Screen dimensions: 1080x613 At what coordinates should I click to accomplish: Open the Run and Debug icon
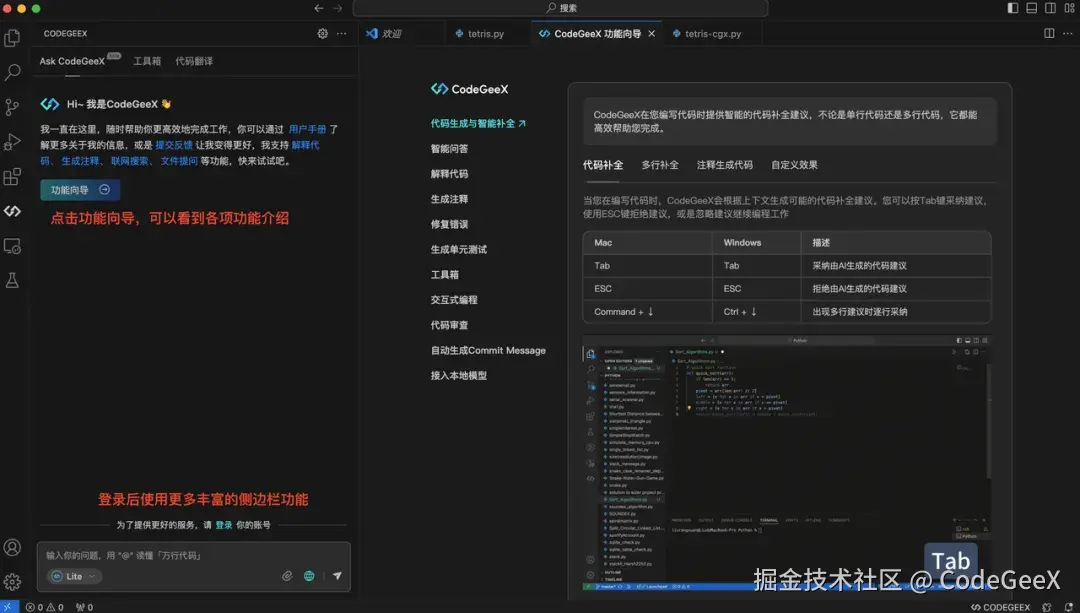coord(13,140)
